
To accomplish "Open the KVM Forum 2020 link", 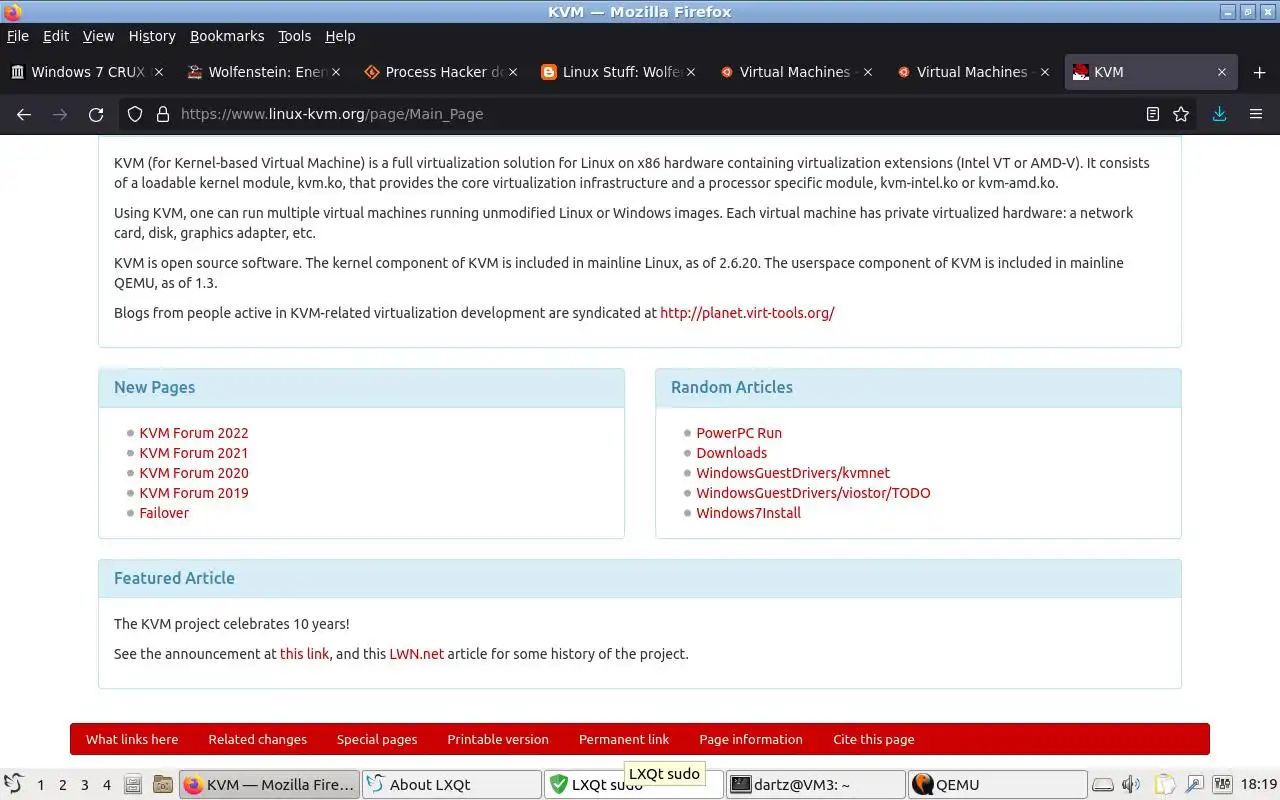I will coord(194,473).
